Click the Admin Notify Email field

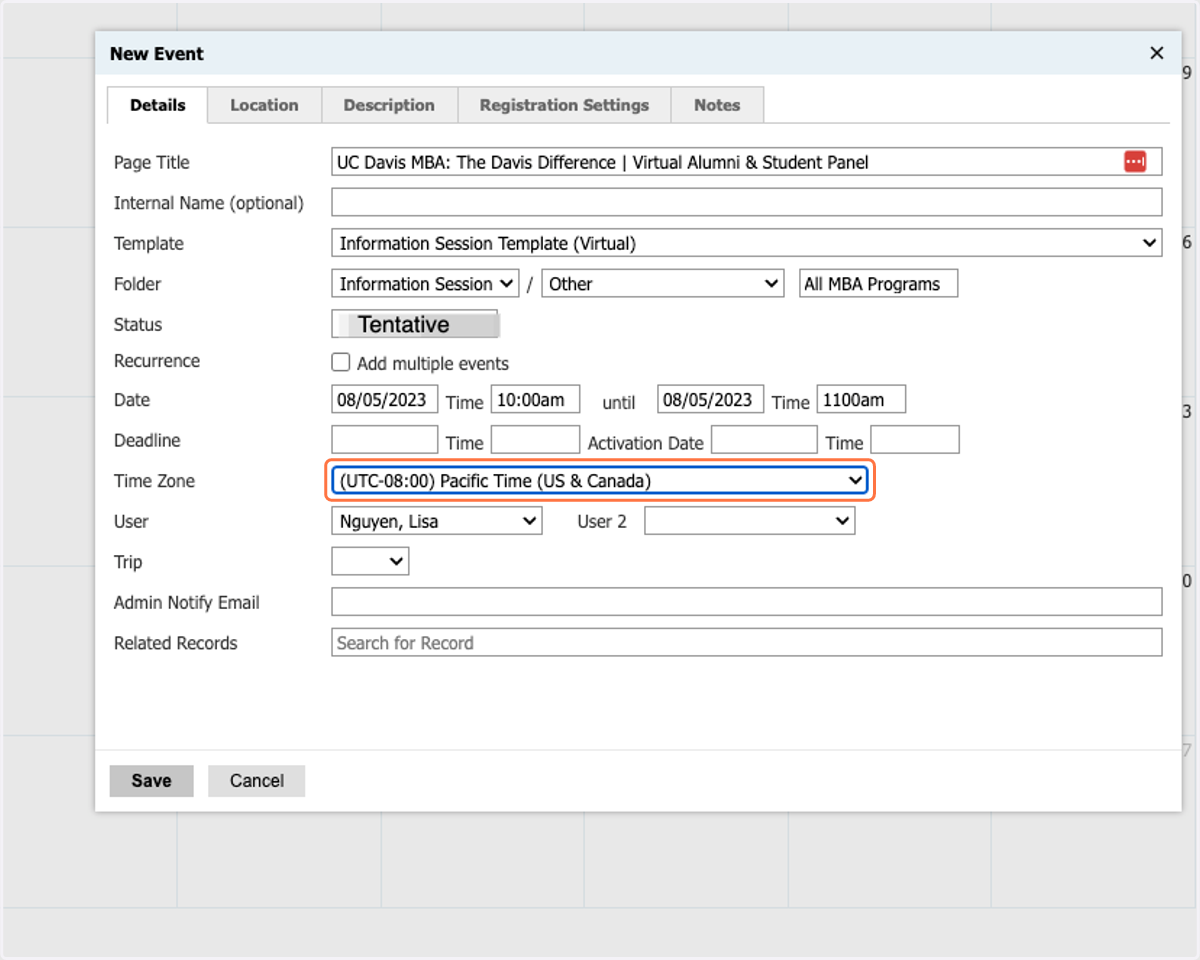(x=746, y=602)
